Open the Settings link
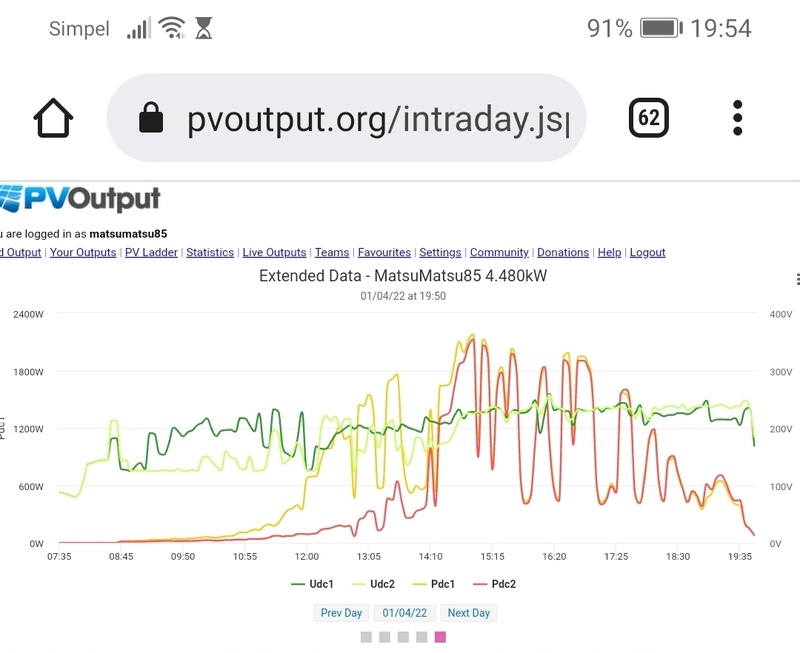The image size is (800, 653). coord(440,253)
